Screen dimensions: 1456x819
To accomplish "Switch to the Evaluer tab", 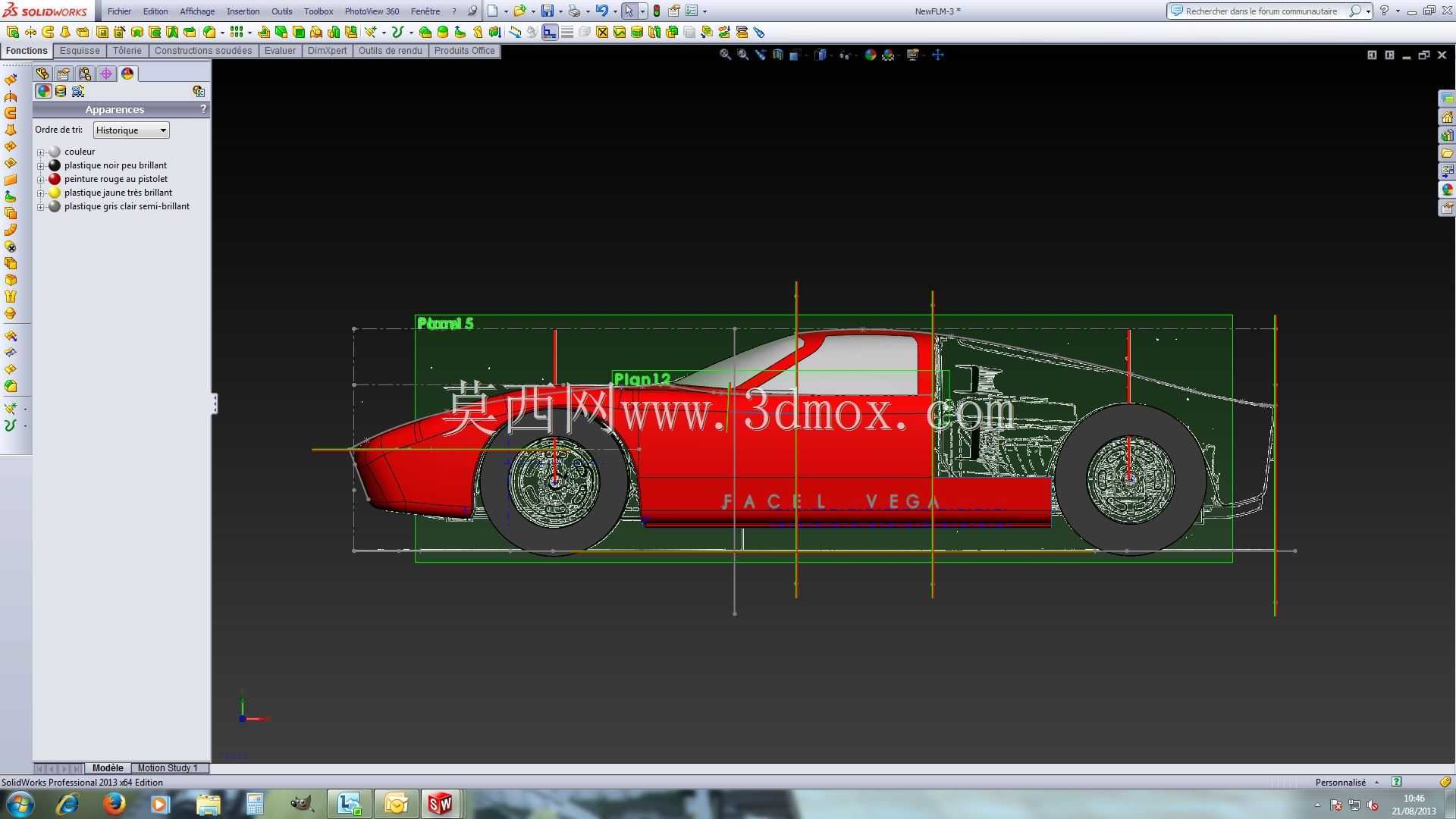I will click(x=280, y=51).
